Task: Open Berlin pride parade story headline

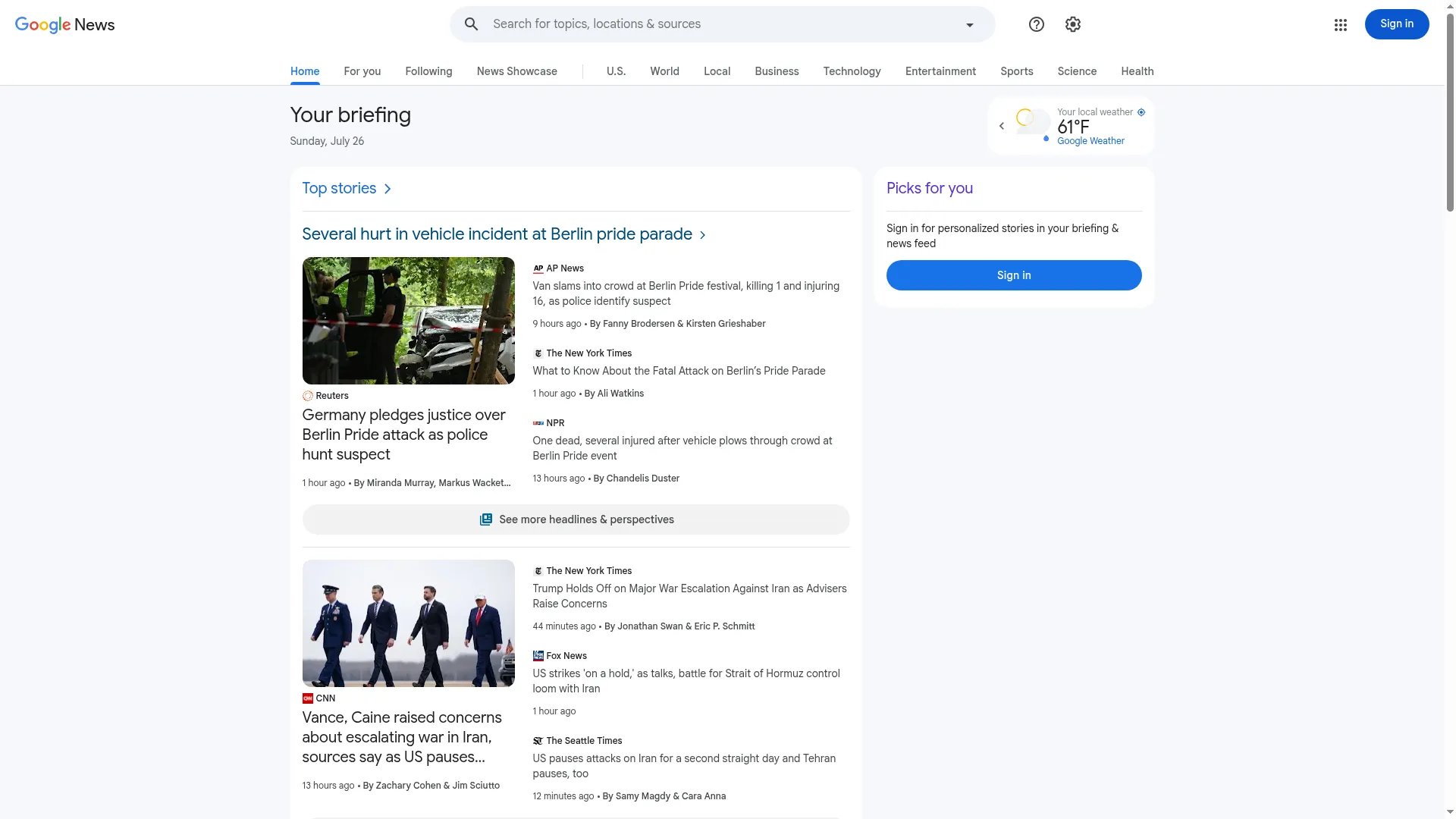Action: point(497,234)
